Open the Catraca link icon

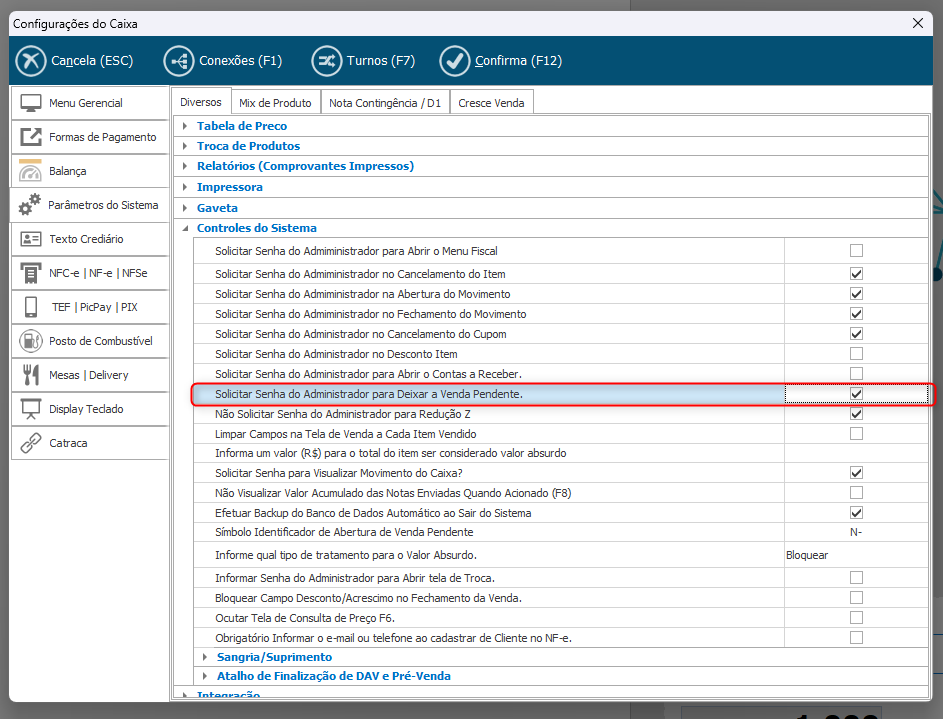pyautogui.click(x=31, y=443)
